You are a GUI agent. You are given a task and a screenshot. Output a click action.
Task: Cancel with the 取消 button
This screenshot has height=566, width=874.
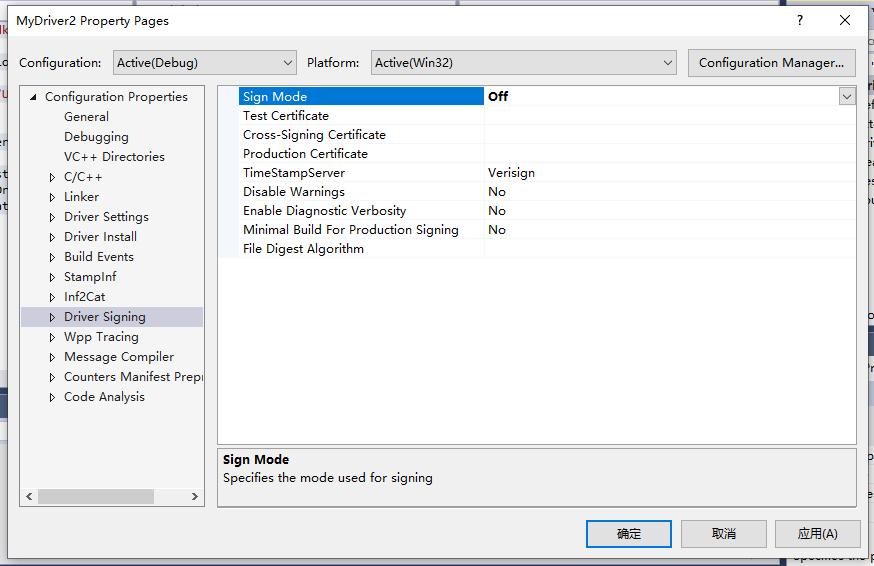coord(724,534)
